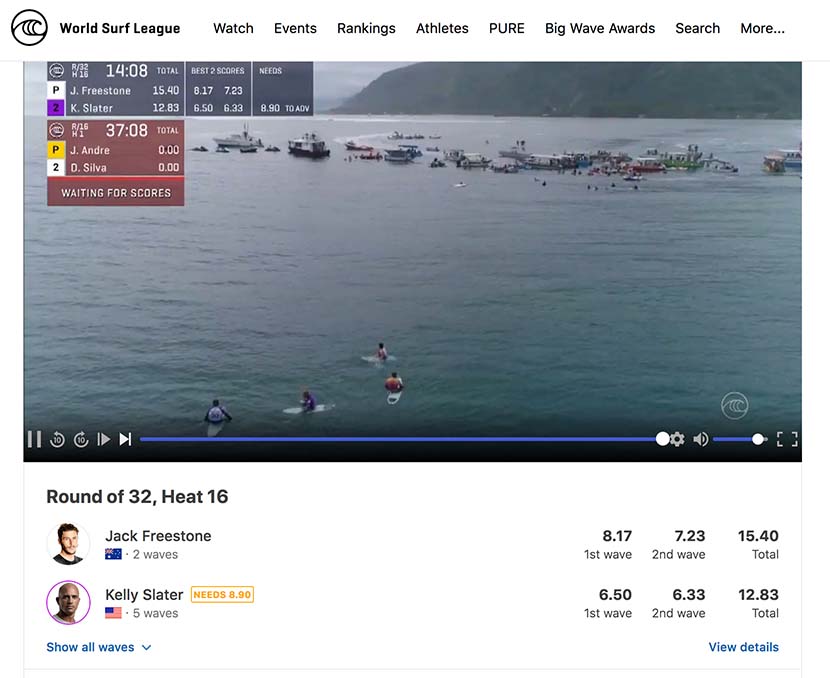The height and width of the screenshot is (678, 830).
Task: Open Jack Freestone's profile name
Action: (158, 536)
